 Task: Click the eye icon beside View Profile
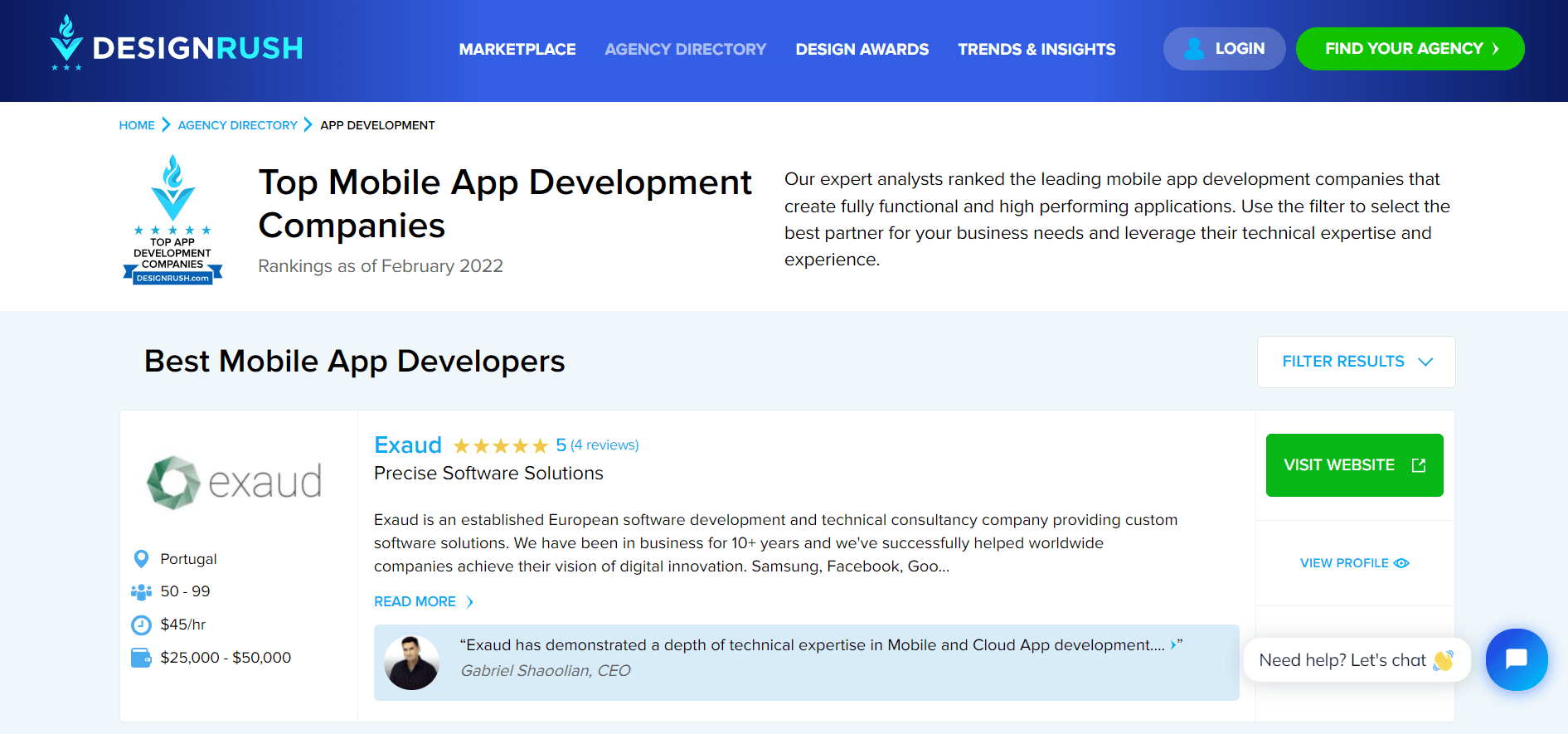[1401, 563]
